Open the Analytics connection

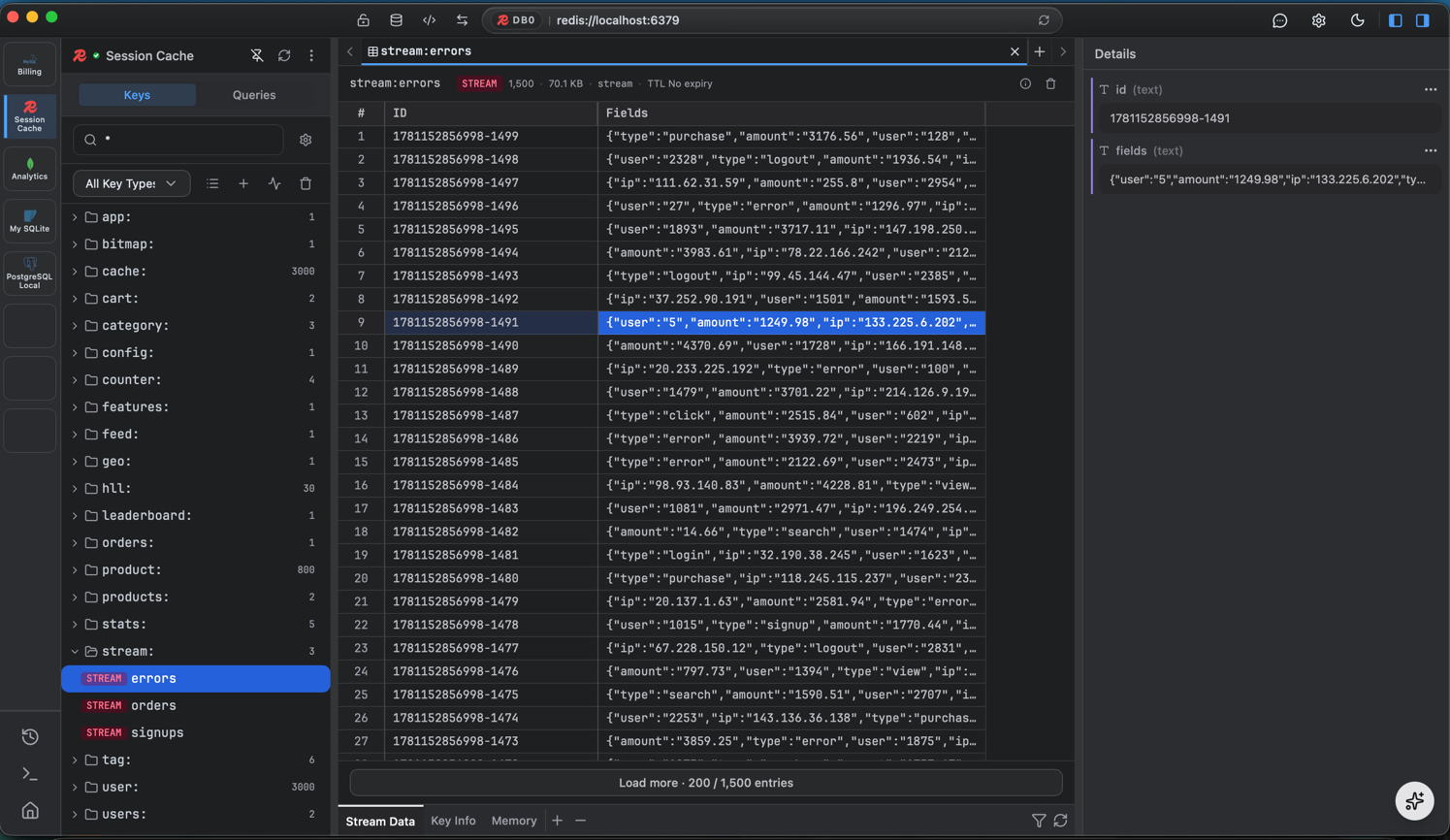click(x=29, y=169)
